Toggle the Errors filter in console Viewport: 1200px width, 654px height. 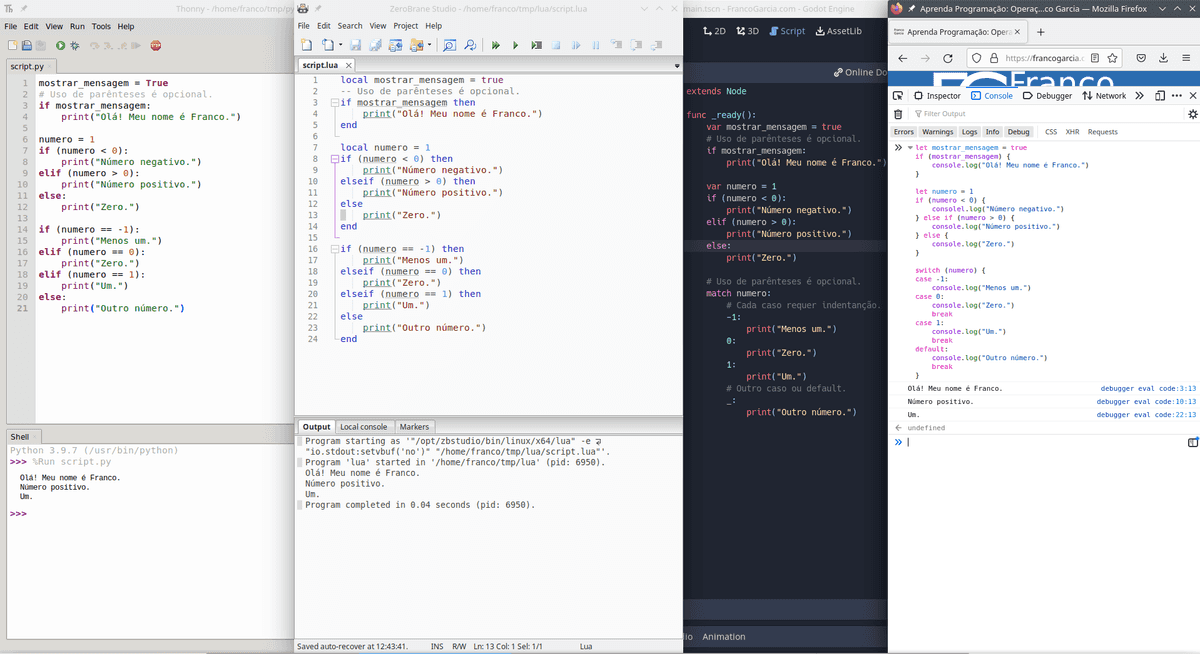[904, 132]
